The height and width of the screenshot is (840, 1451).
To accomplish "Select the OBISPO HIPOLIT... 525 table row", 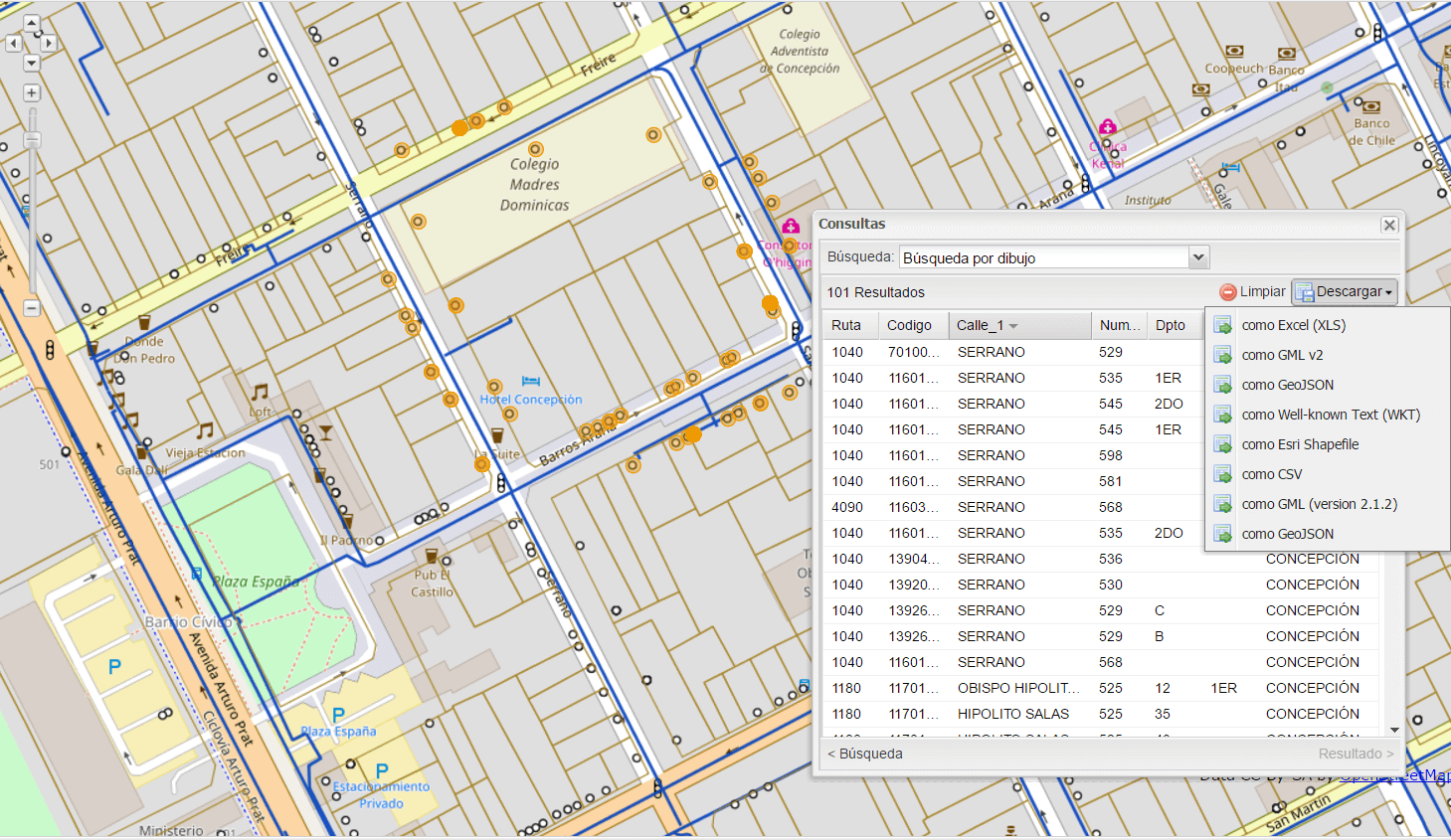I will coord(1017,688).
